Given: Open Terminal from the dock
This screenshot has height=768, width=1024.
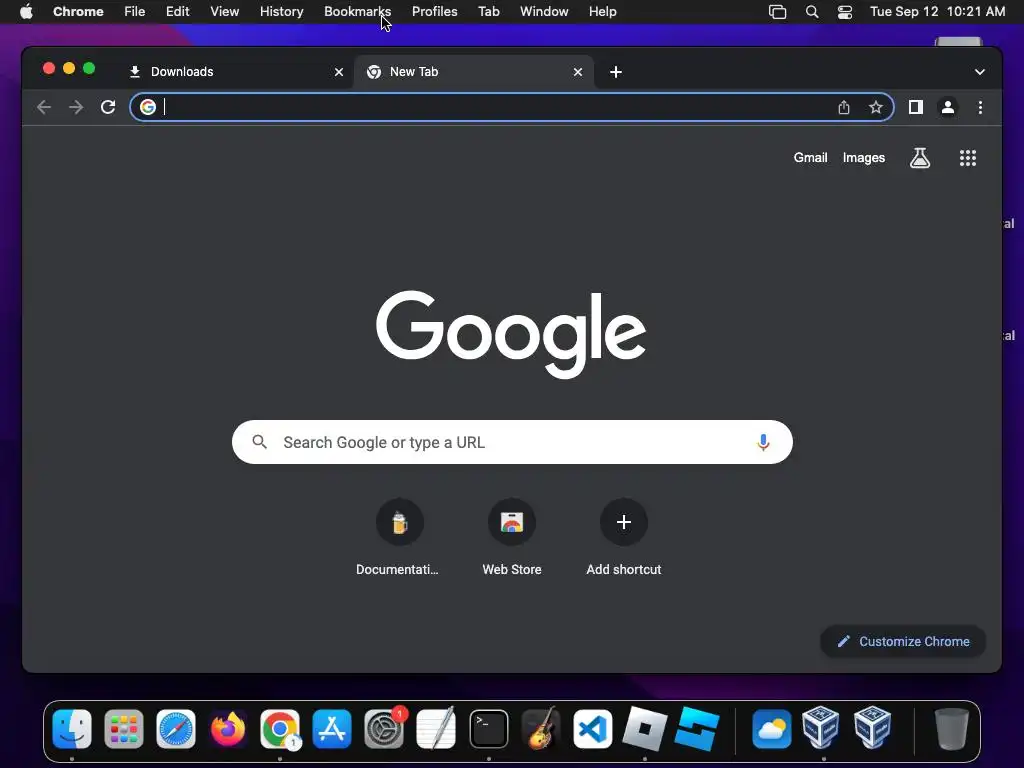Looking at the screenshot, I should [488, 728].
